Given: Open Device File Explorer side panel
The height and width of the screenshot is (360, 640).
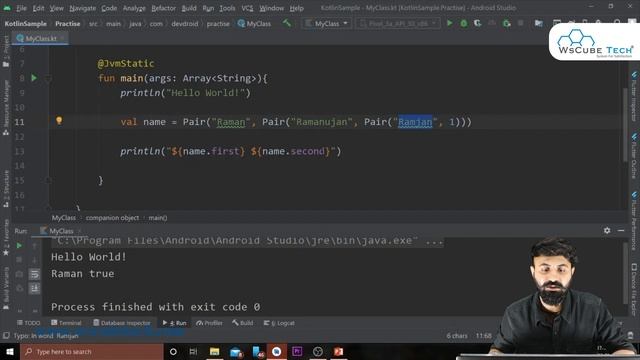Looking at the screenshot, I should [634, 289].
